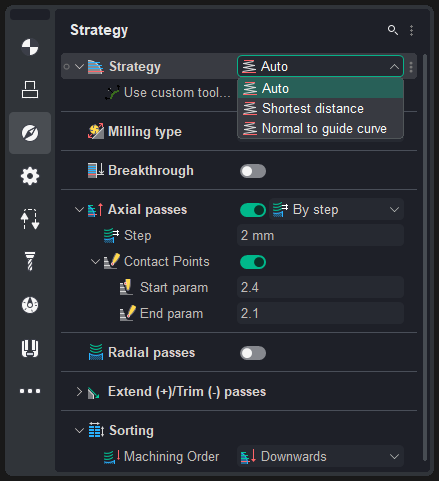Disable the Axial passes toggle

253,210
